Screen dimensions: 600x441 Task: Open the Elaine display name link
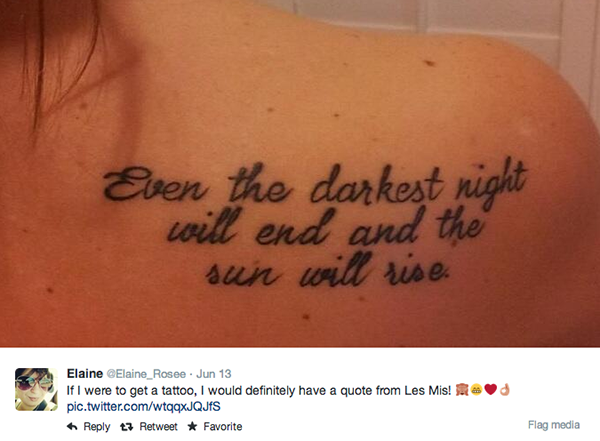pos(85,373)
